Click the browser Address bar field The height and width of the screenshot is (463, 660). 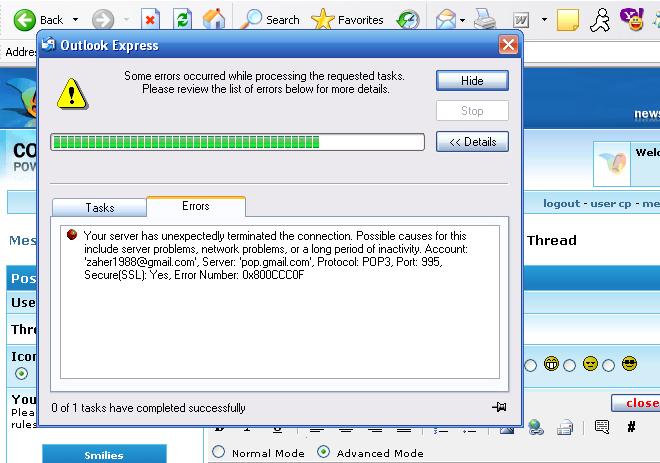tap(591, 52)
